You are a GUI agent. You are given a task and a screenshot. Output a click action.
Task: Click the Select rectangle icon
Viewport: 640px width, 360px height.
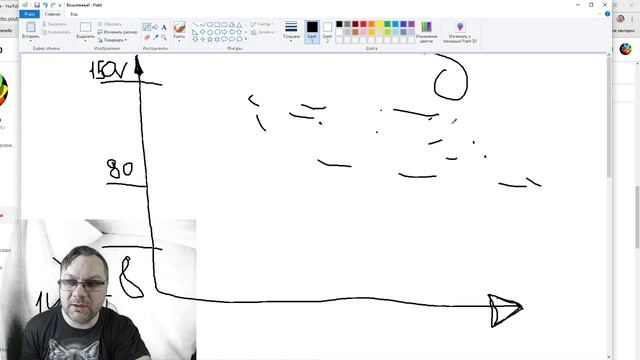[85, 27]
